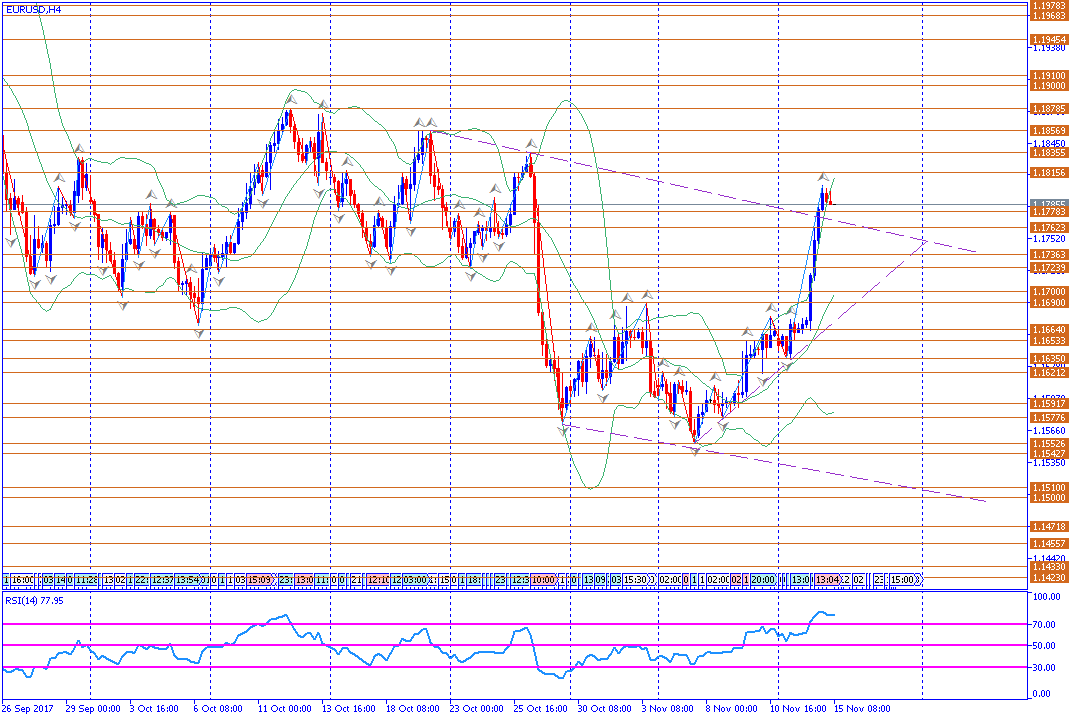Viewport: 1080px width, 720px height.
Task: Select the 1.19783 top price label
Action: (x=1048, y=5)
